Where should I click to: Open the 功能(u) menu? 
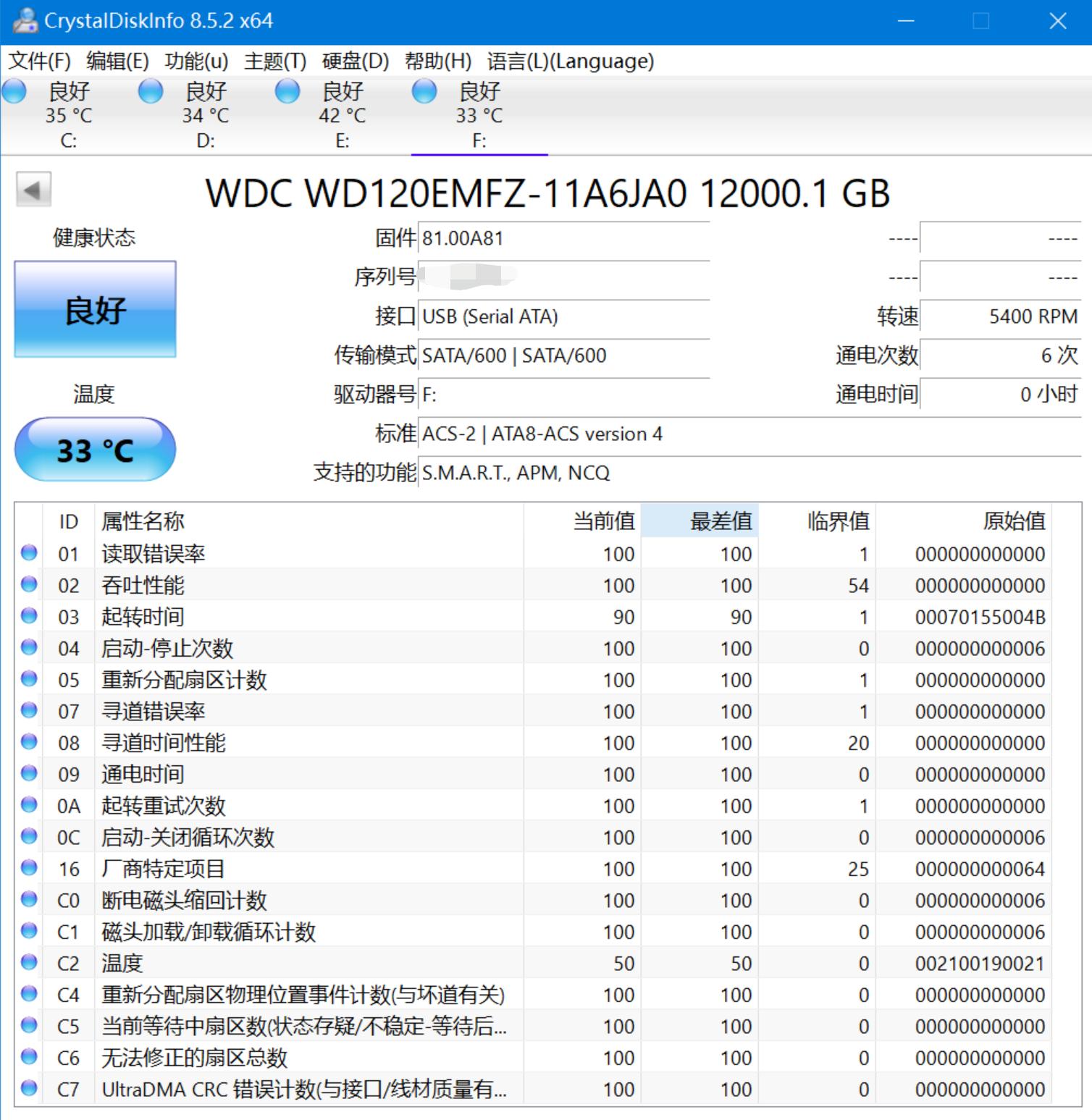194,62
